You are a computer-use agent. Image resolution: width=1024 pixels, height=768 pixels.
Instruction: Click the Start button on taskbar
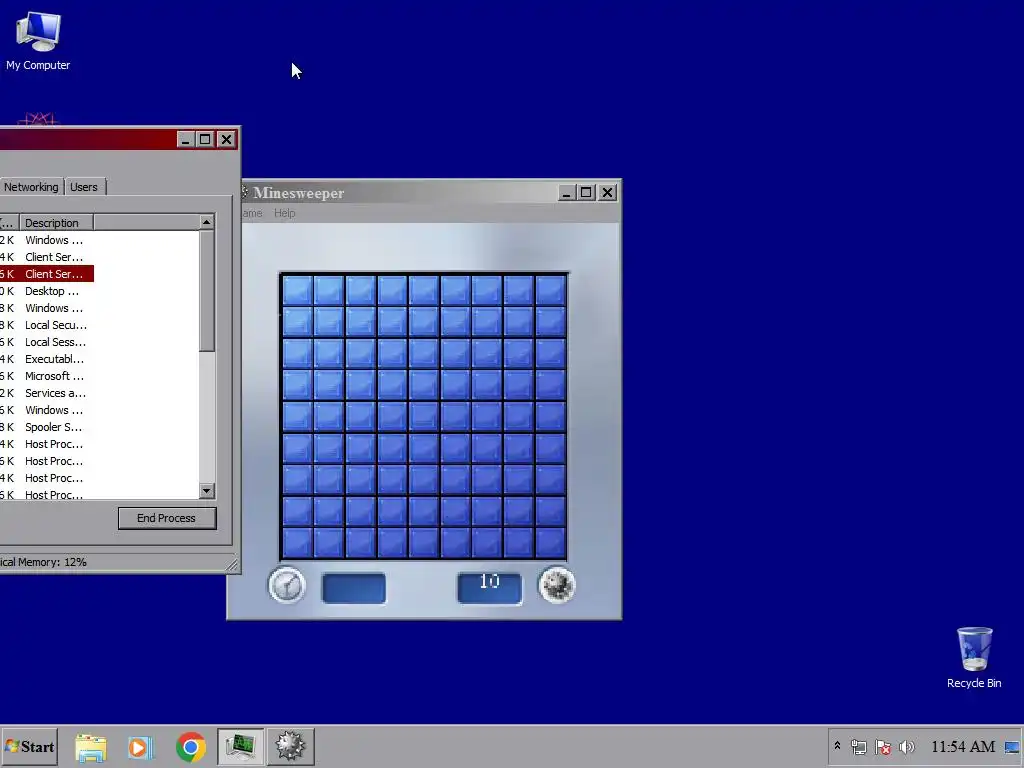tap(29, 746)
